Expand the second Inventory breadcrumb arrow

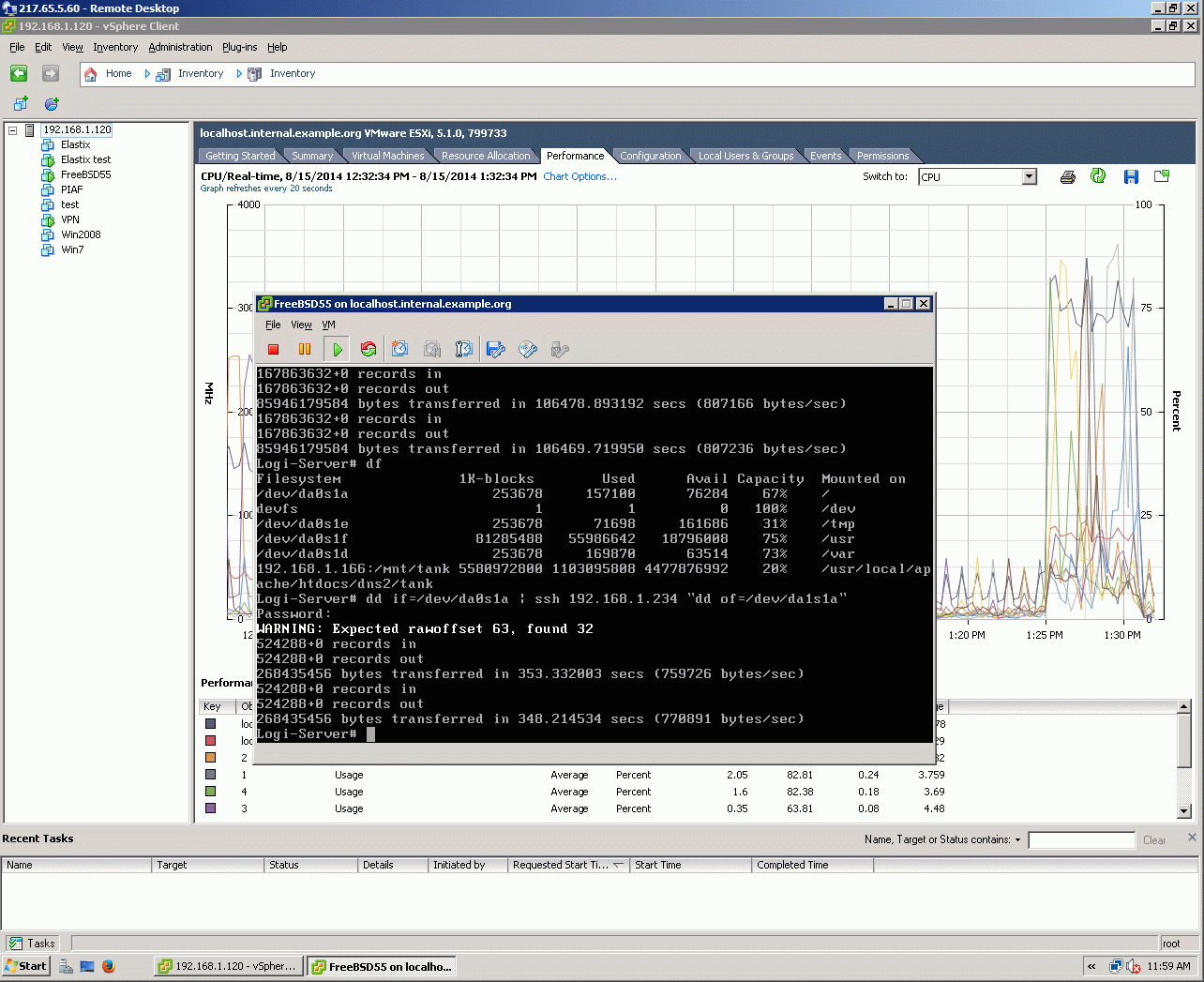tap(239, 74)
